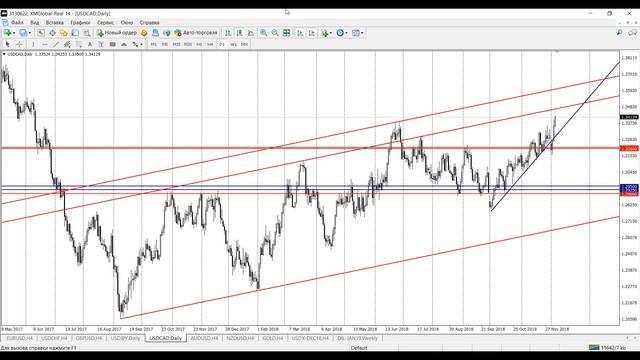
Task: Set timeframe to H1
Action: [x=199, y=44]
